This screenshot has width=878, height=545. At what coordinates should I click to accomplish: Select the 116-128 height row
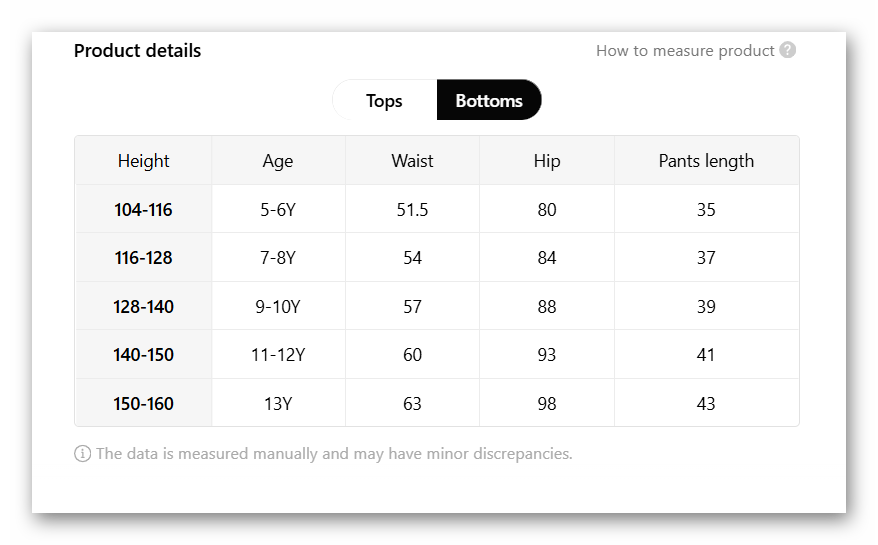point(143,258)
